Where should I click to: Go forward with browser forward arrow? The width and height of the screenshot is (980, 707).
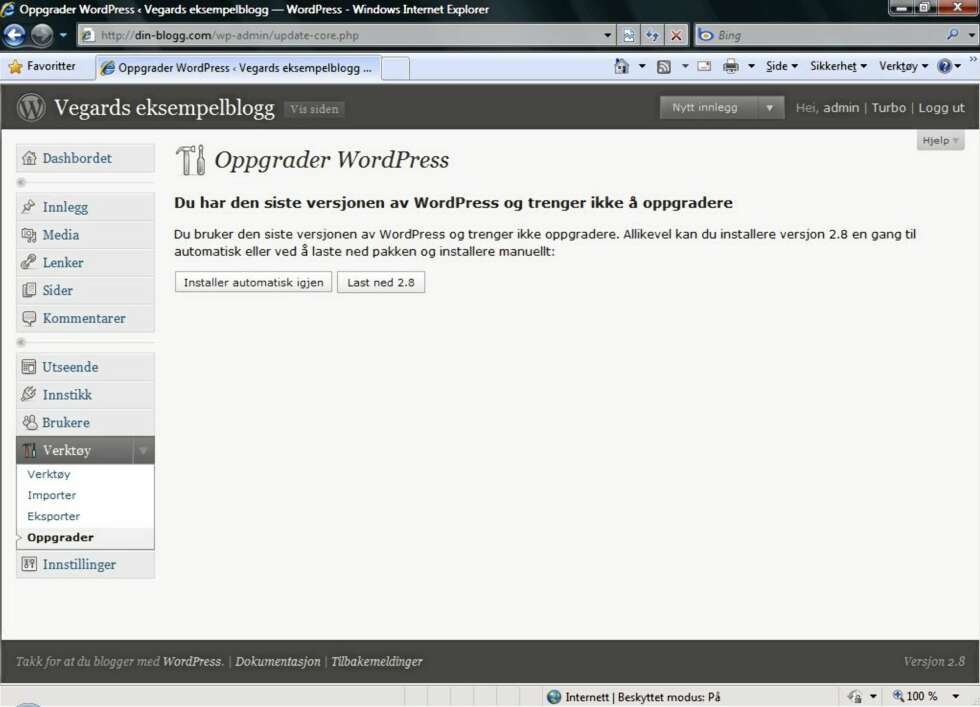coord(42,35)
